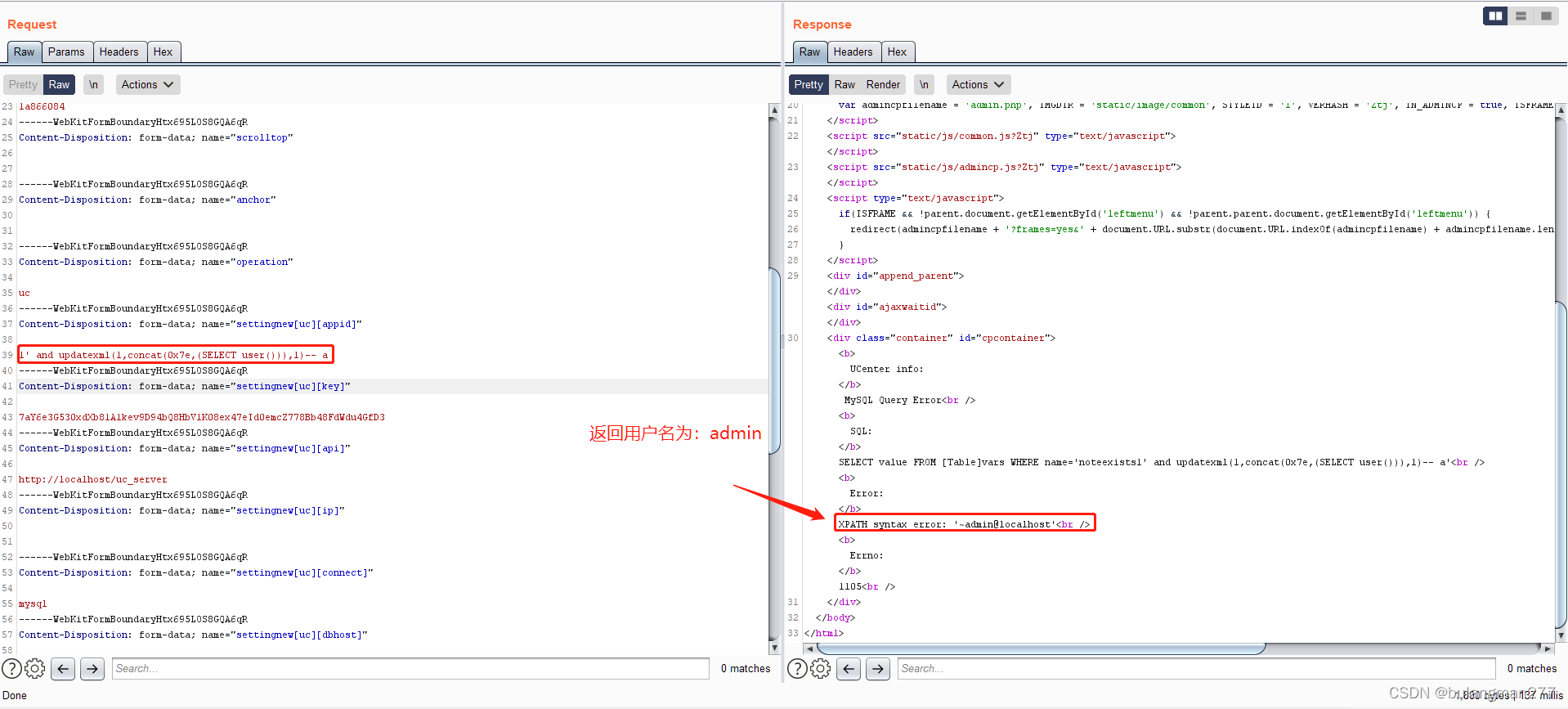
Task: Open Request Headers tab
Action: [x=119, y=52]
